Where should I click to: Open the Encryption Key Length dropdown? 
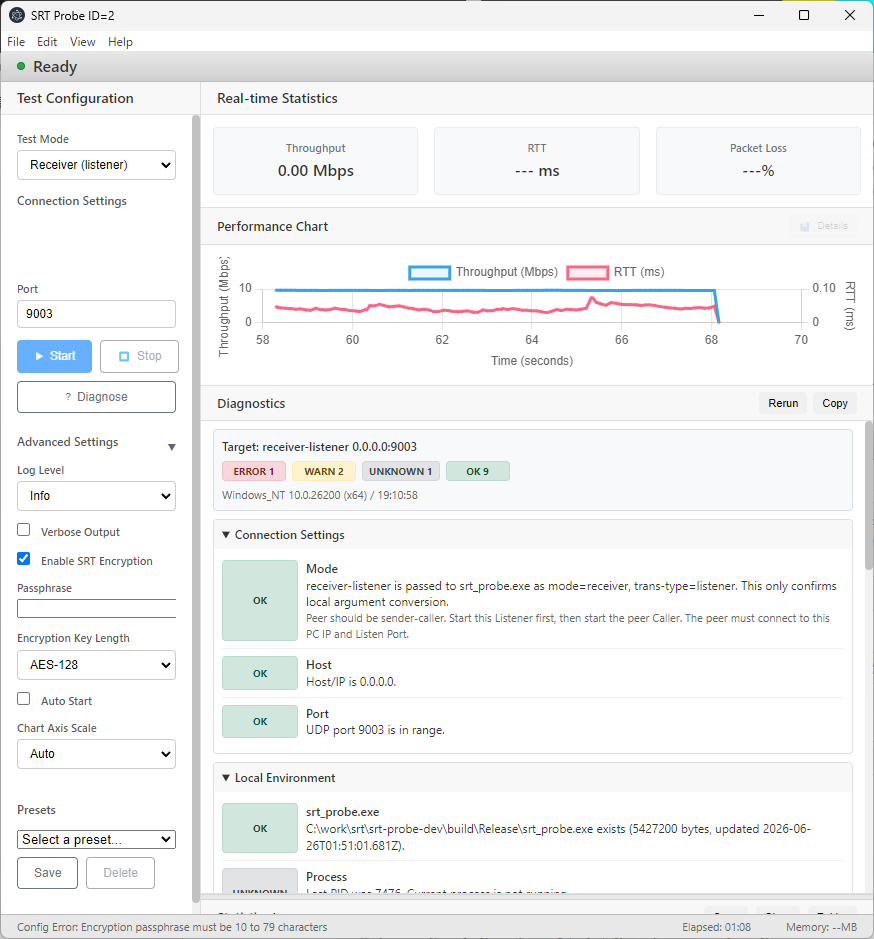(x=96, y=665)
